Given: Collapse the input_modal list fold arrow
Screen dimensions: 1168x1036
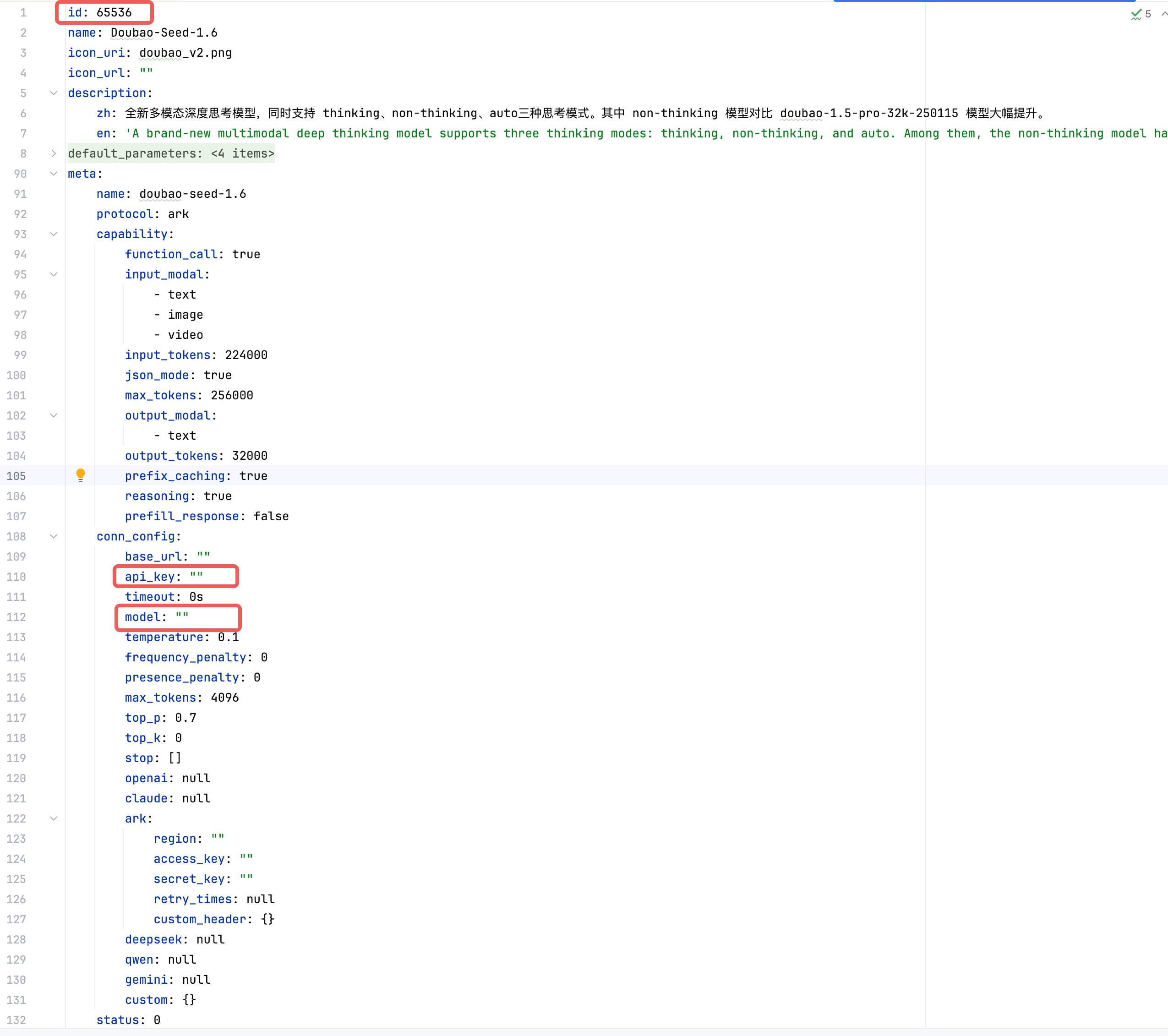Looking at the screenshot, I should (54, 274).
